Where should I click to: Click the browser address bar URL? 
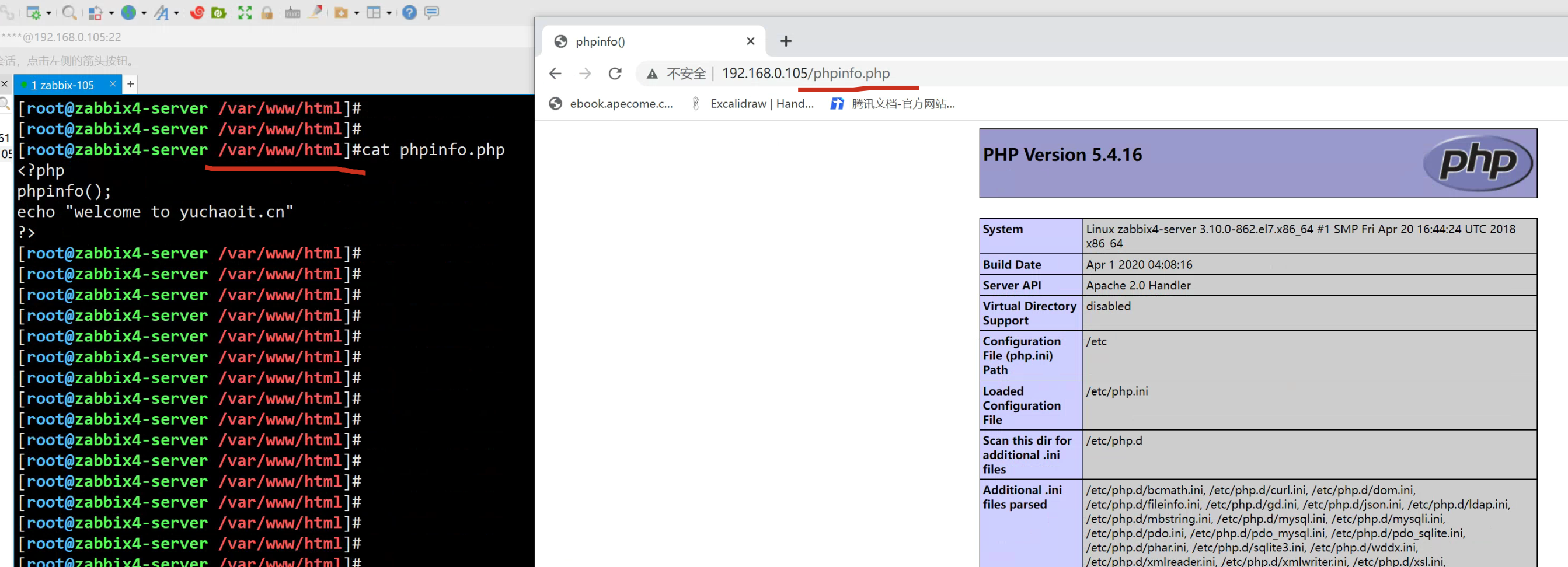(805, 73)
